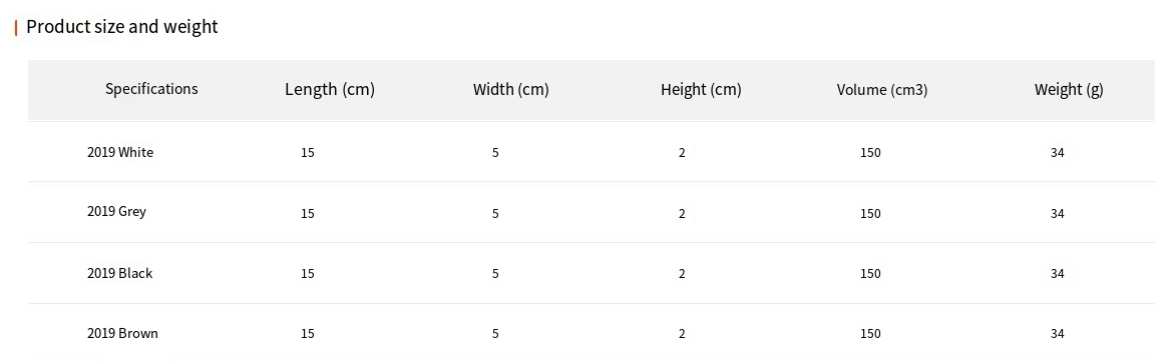Select the Weight (g) column header
Image resolution: width=1165 pixels, height=362 pixels.
1068,90
